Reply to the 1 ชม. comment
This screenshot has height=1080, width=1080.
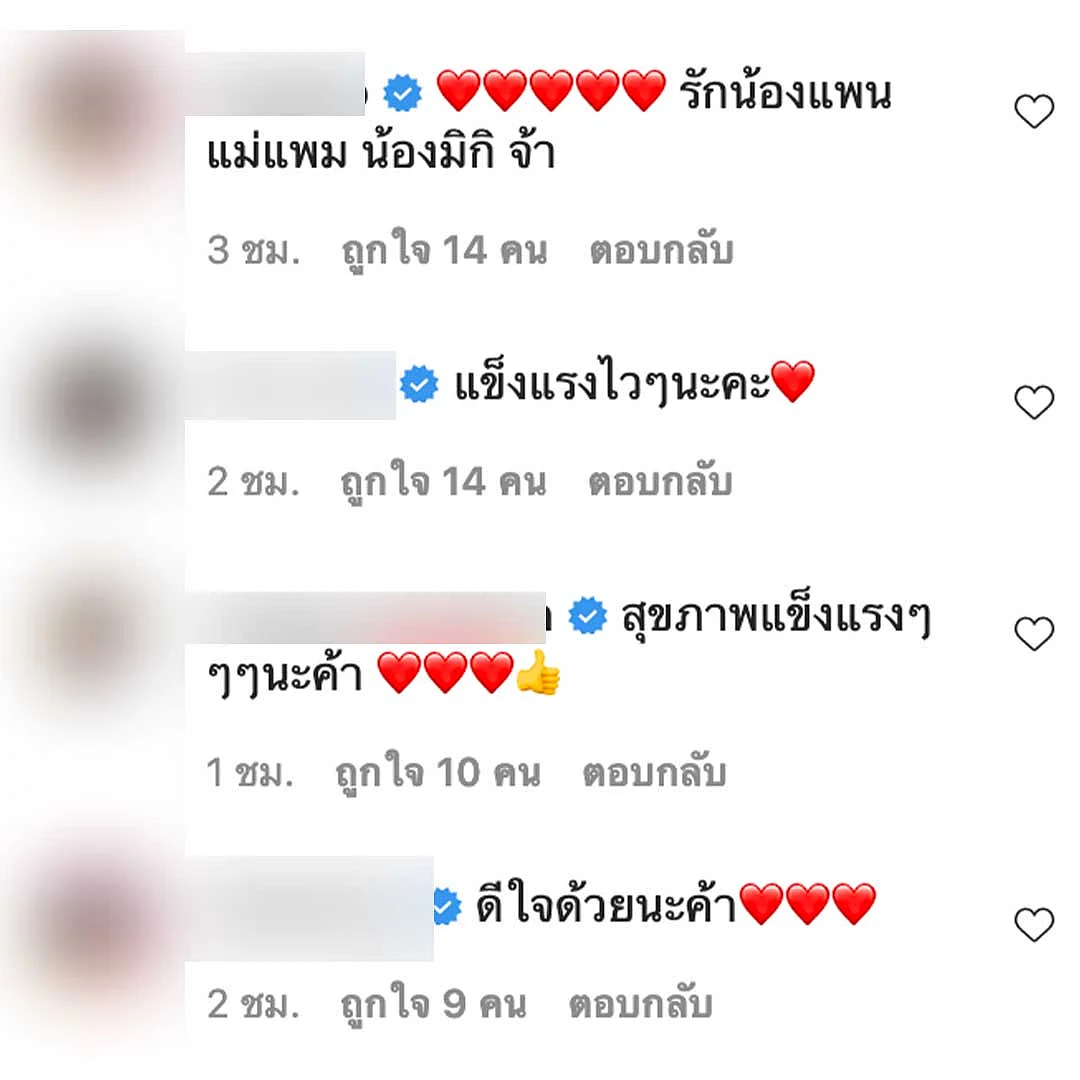click(x=655, y=773)
